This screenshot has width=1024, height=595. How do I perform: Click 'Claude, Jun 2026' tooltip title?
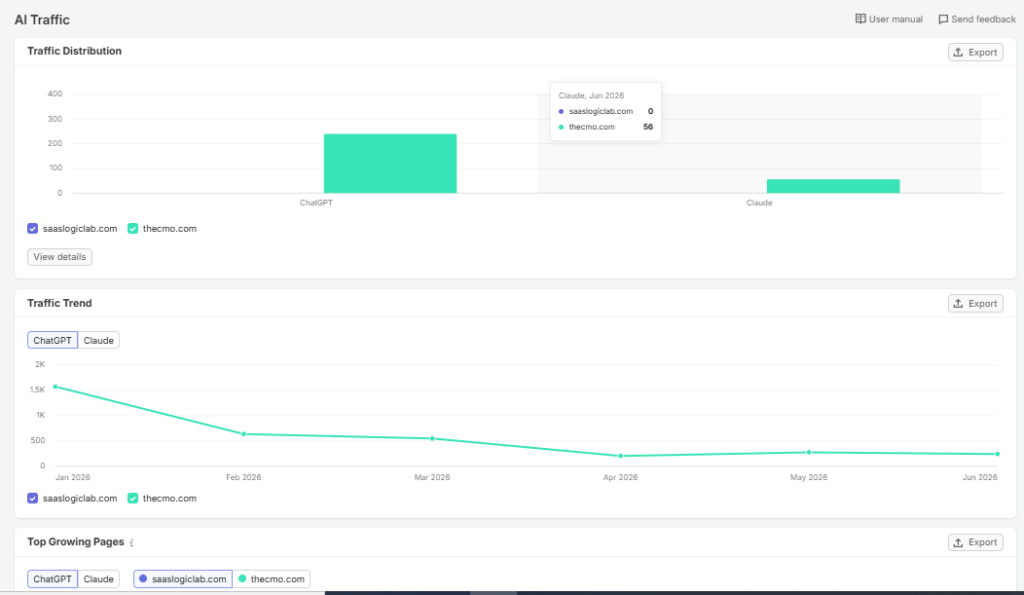[x=591, y=96]
